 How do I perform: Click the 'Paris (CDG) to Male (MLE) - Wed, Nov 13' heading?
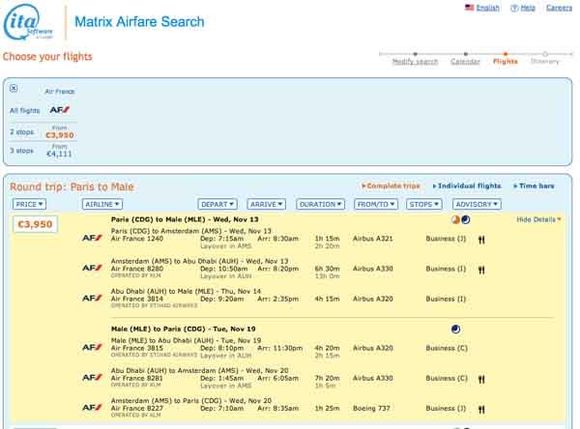tap(185, 219)
